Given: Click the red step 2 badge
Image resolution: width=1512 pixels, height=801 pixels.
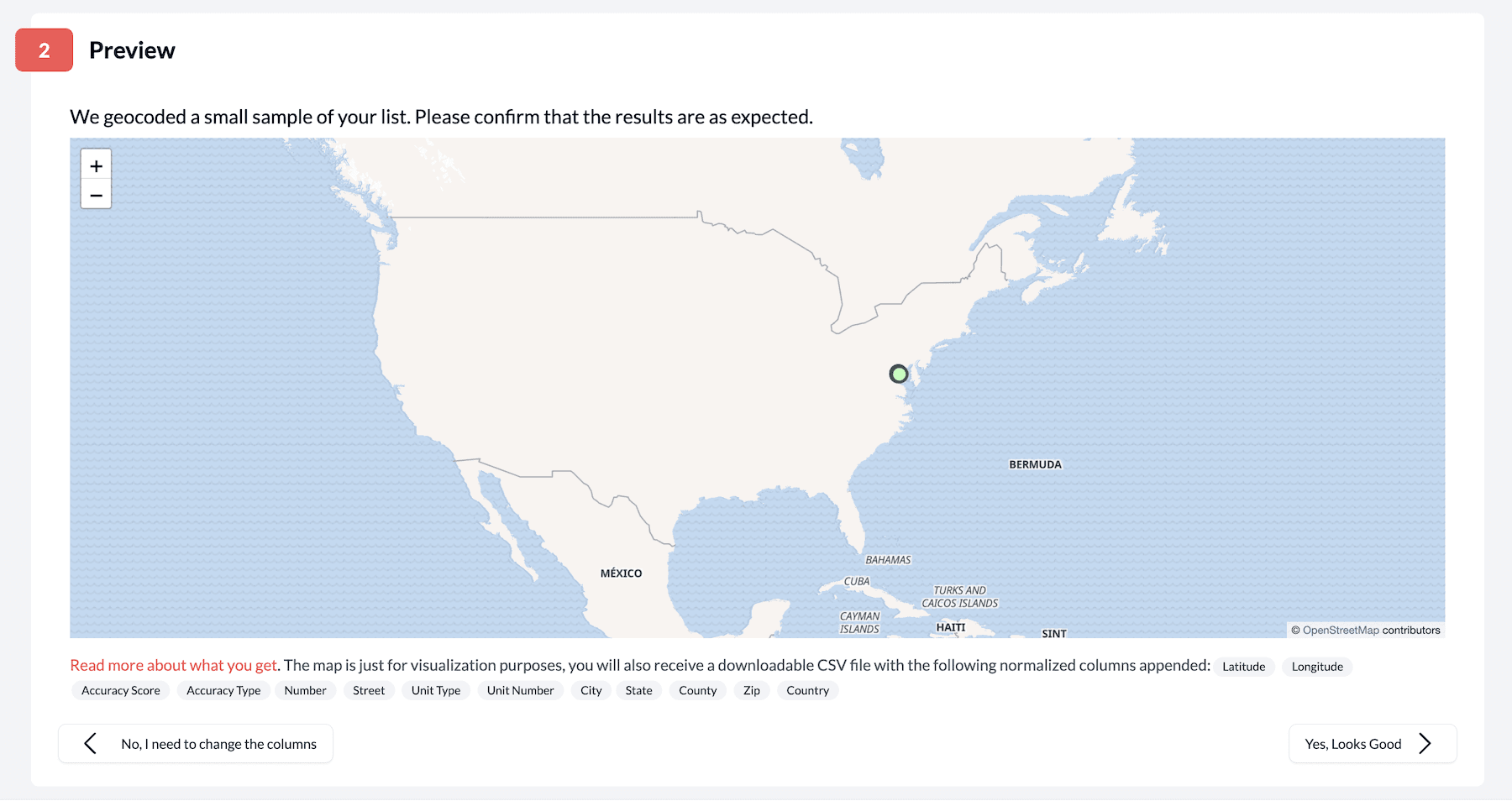Looking at the screenshot, I should pos(45,50).
